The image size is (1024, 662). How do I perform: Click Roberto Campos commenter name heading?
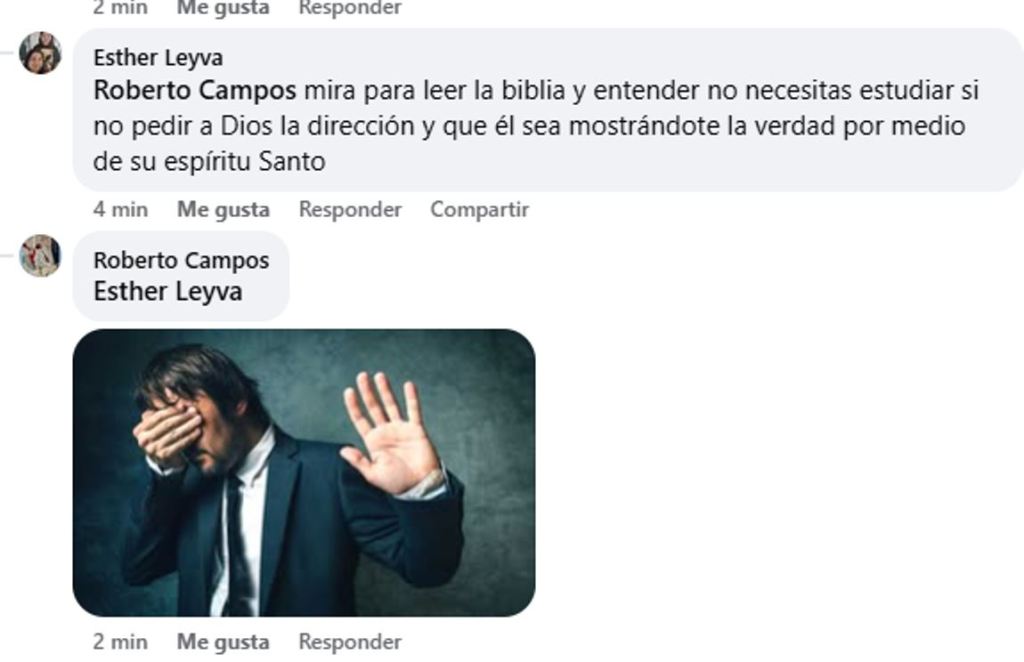coord(181,260)
